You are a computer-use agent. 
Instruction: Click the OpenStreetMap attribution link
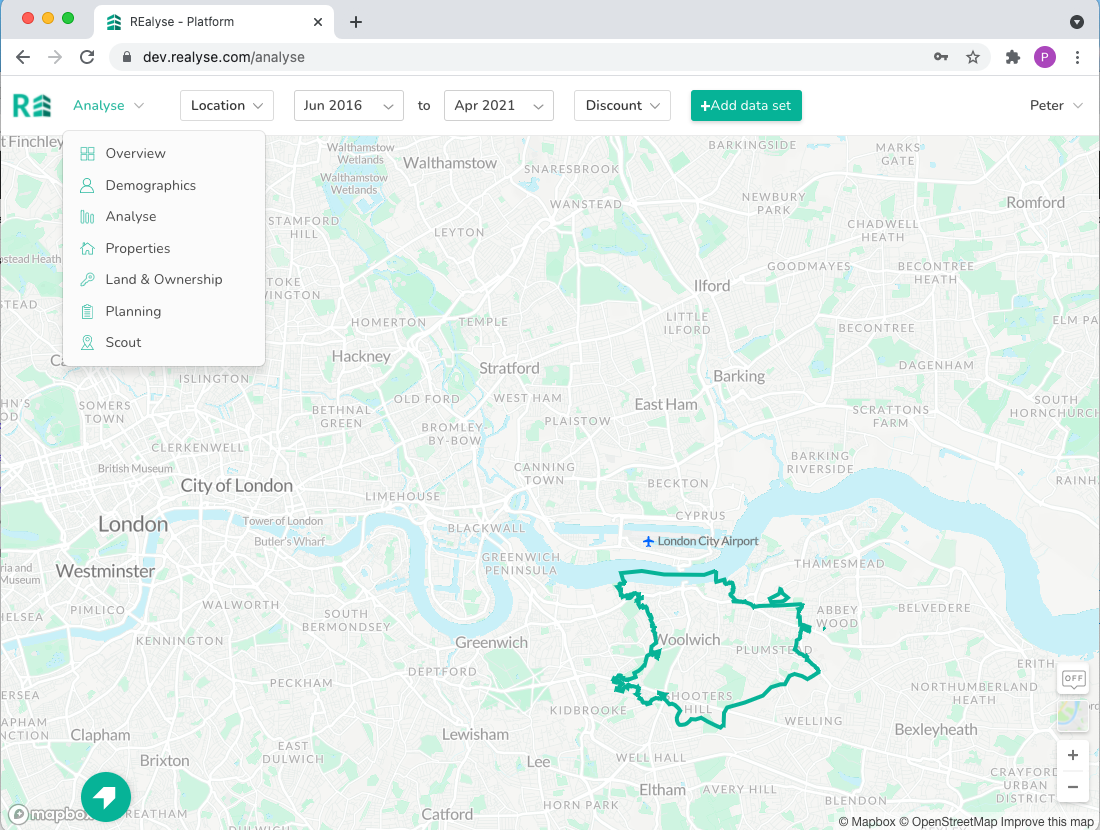tap(948, 822)
